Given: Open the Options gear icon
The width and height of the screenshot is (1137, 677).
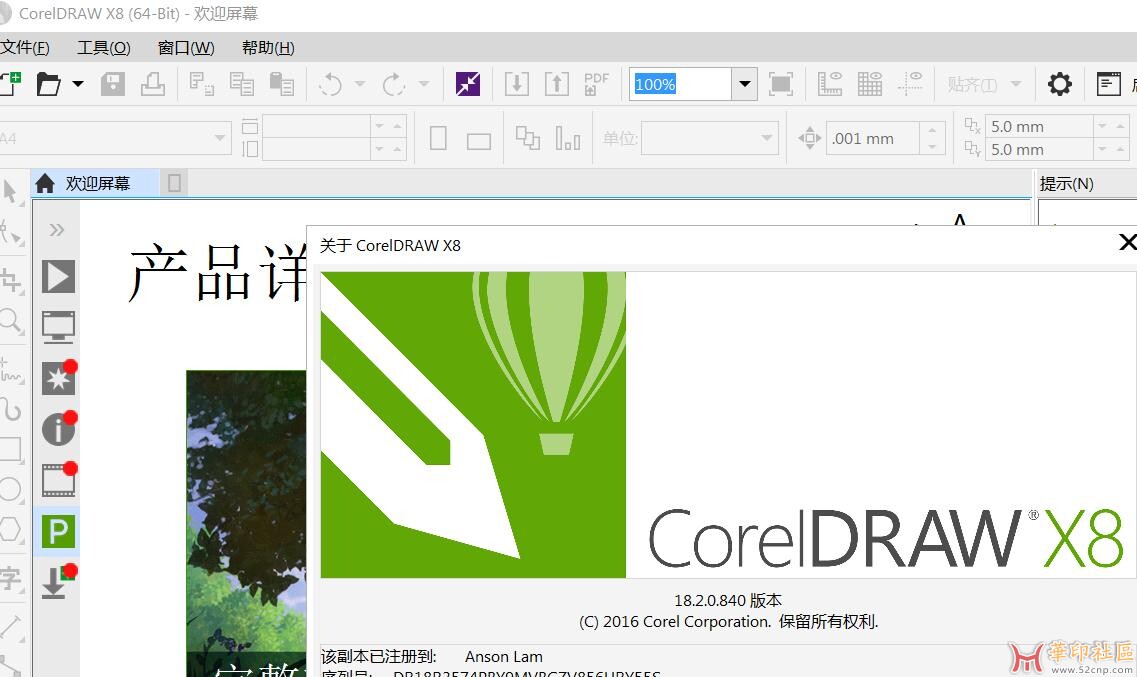Looking at the screenshot, I should [1059, 84].
